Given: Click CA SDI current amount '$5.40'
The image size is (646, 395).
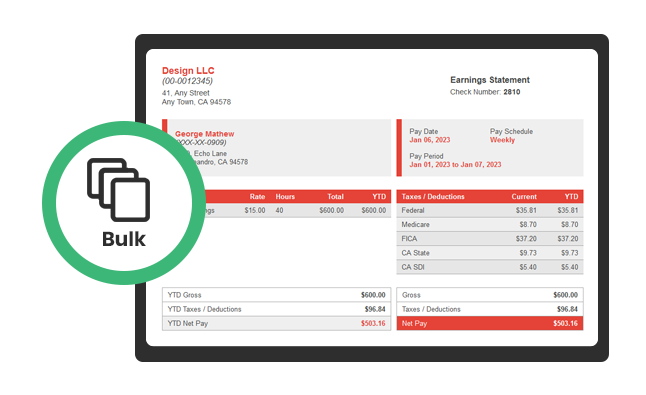Looking at the screenshot, I should pos(528,267).
